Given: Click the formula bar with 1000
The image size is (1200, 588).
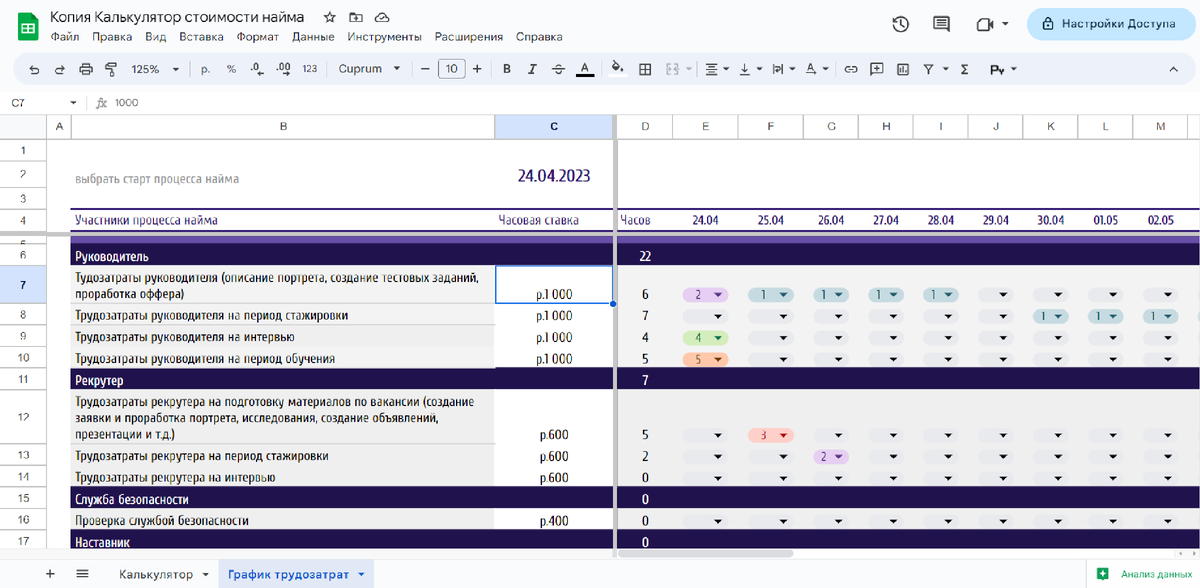Looking at the screenshot, I should point(650,103).
